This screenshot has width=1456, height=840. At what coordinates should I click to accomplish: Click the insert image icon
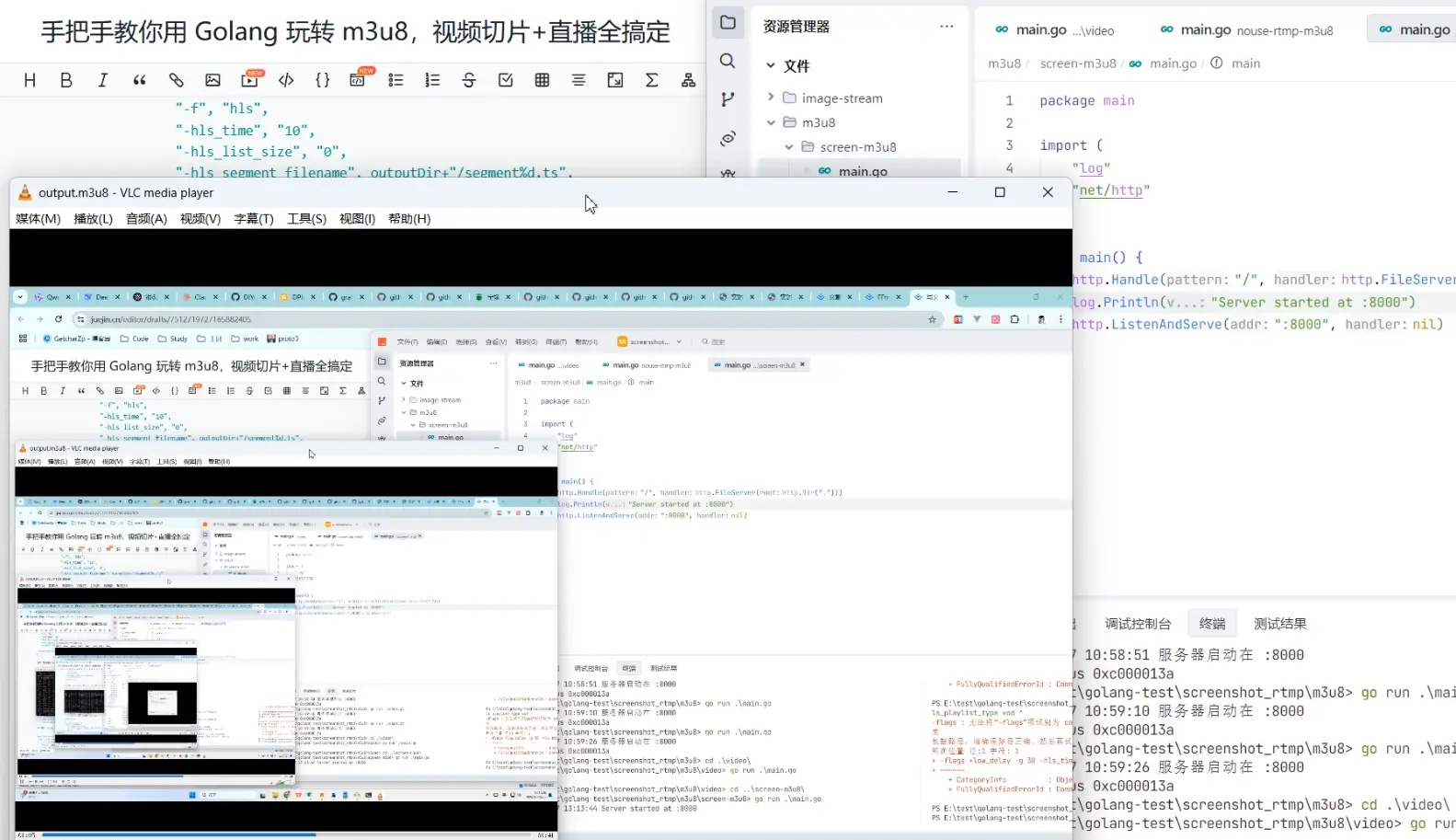[x=212, y=81]
